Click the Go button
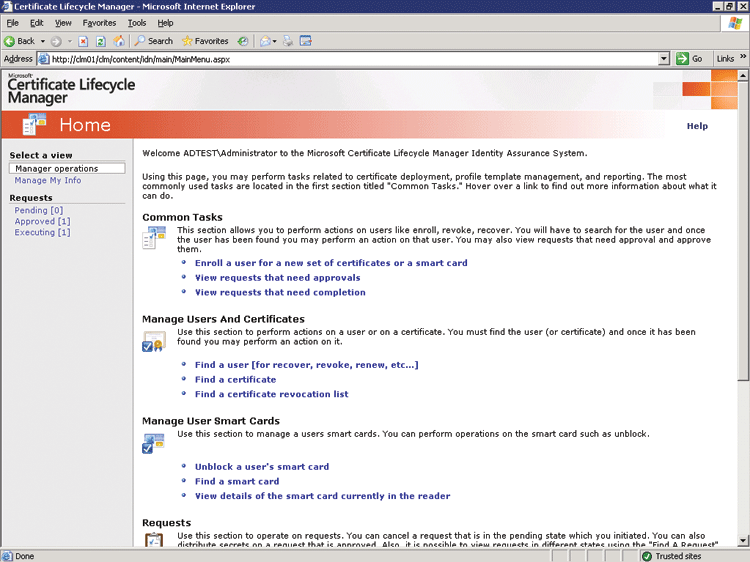Image resolution: width=750 pixels, height=562 pixels. coord(689,59)
